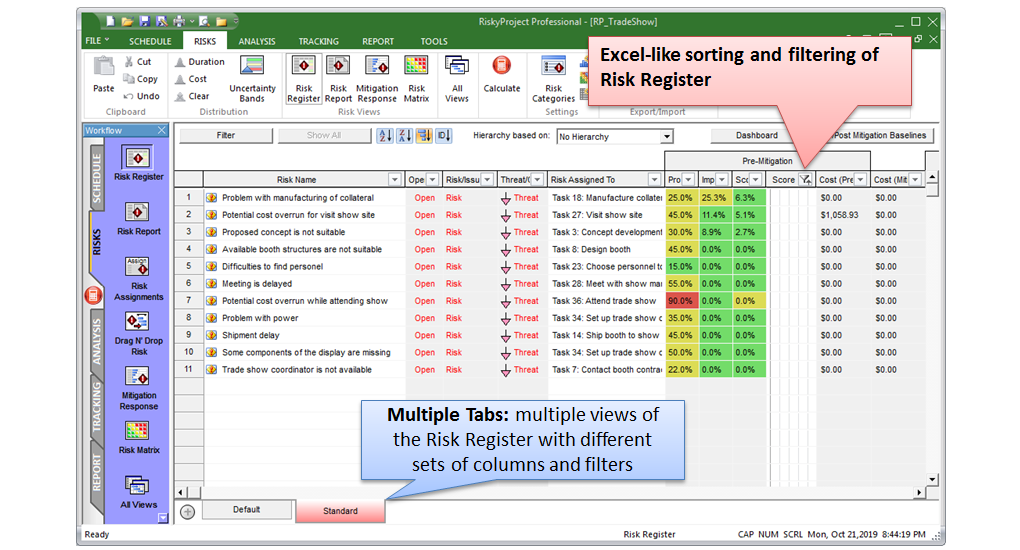Add a new tab with the plus button
The image size is (1020, 550).
pos(187,512)
